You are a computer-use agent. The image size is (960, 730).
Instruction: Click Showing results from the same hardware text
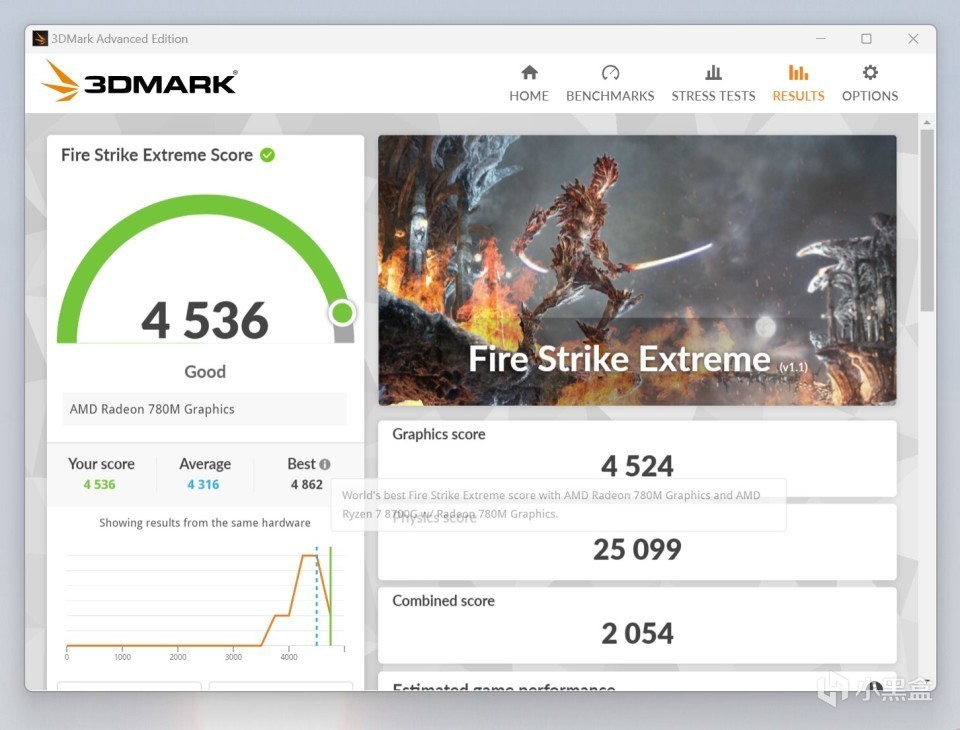[x=204, y=522]
